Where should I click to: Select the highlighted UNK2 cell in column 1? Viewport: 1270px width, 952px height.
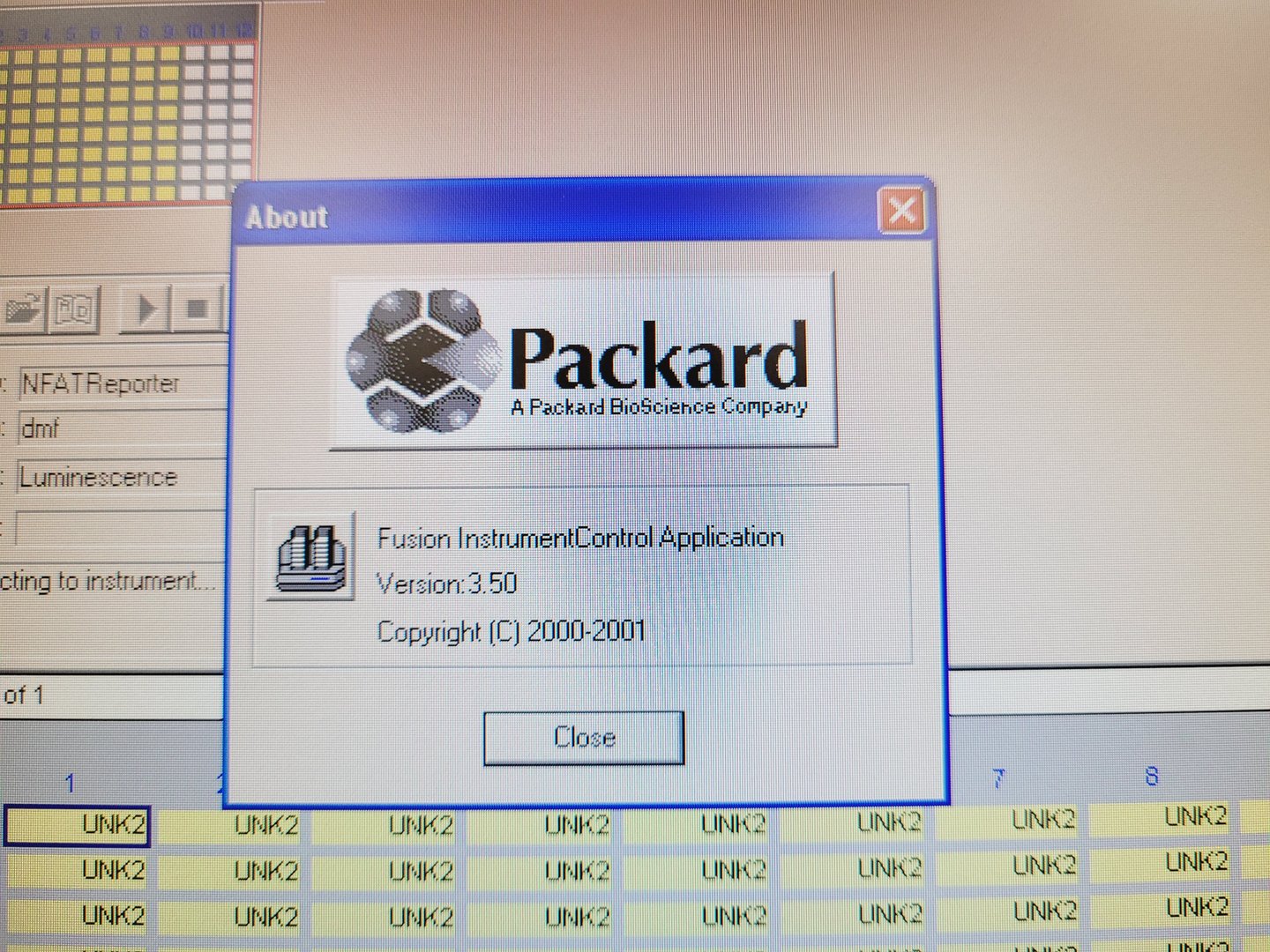tap(78, 826)
